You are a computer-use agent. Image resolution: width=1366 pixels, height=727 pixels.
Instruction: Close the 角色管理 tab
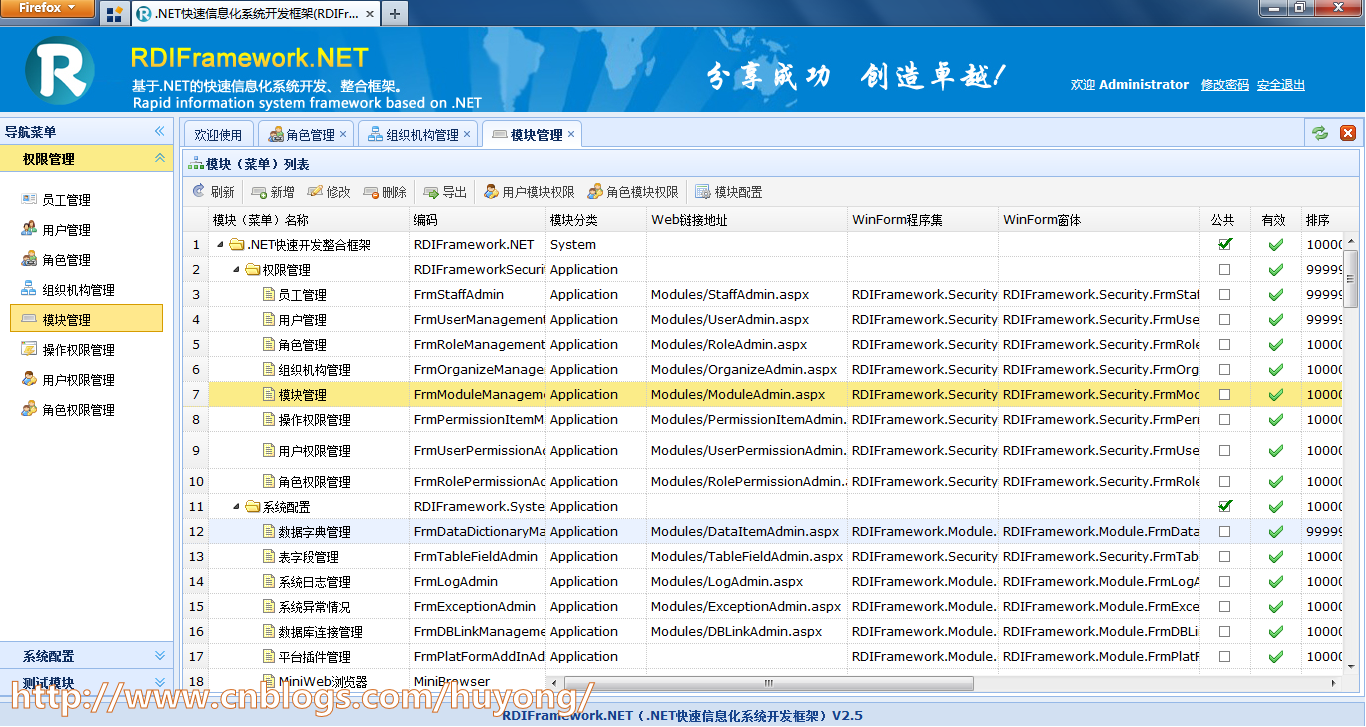343,133
